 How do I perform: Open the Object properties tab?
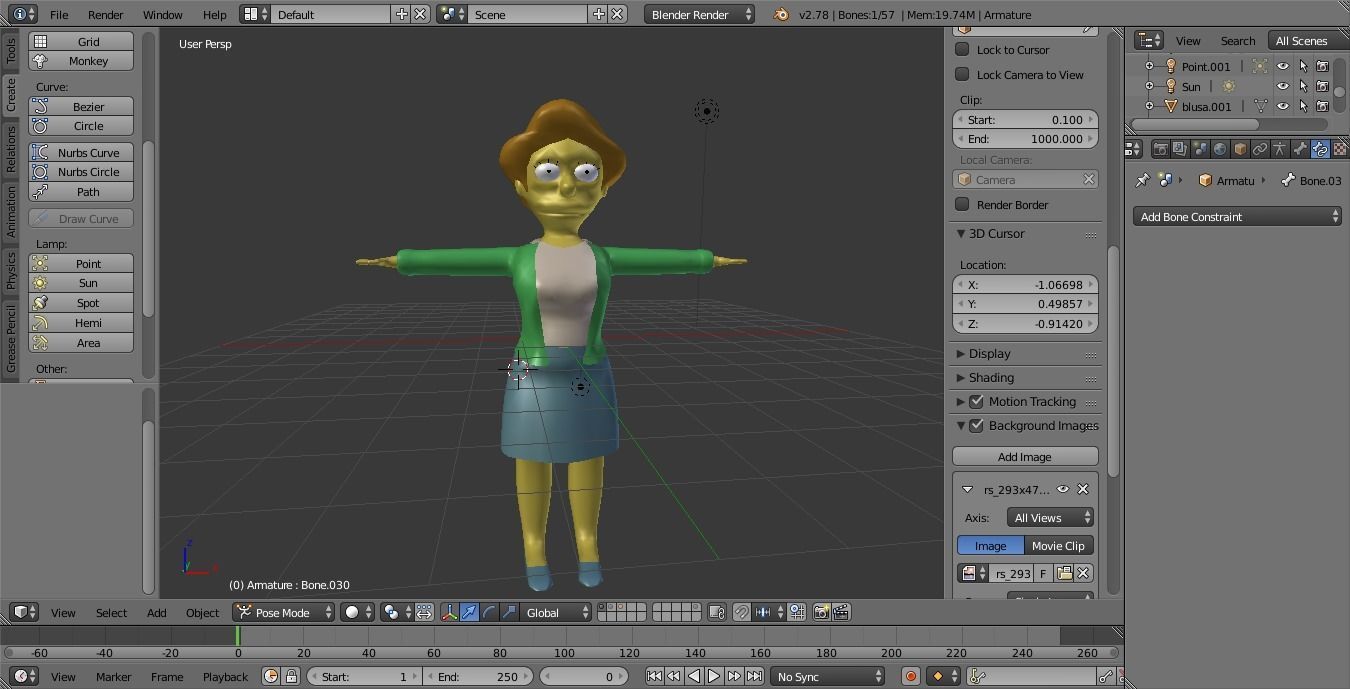tap(1240, 150)
